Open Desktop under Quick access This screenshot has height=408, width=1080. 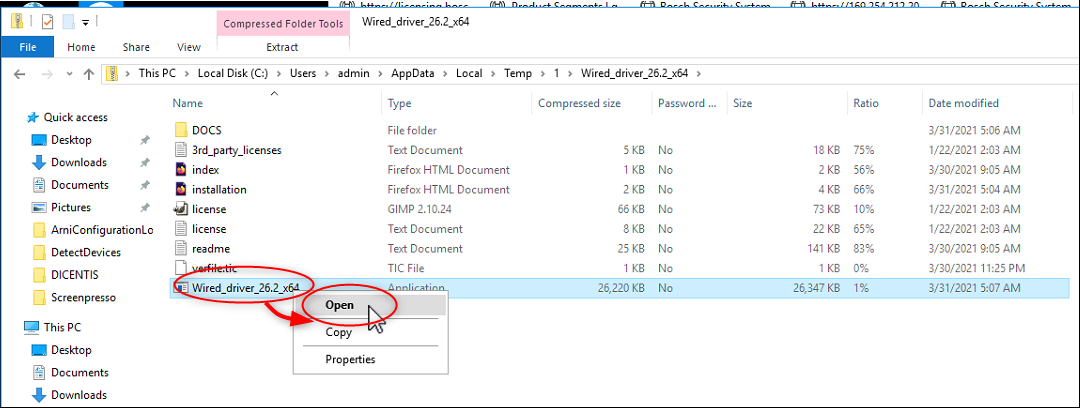(70, 140)
